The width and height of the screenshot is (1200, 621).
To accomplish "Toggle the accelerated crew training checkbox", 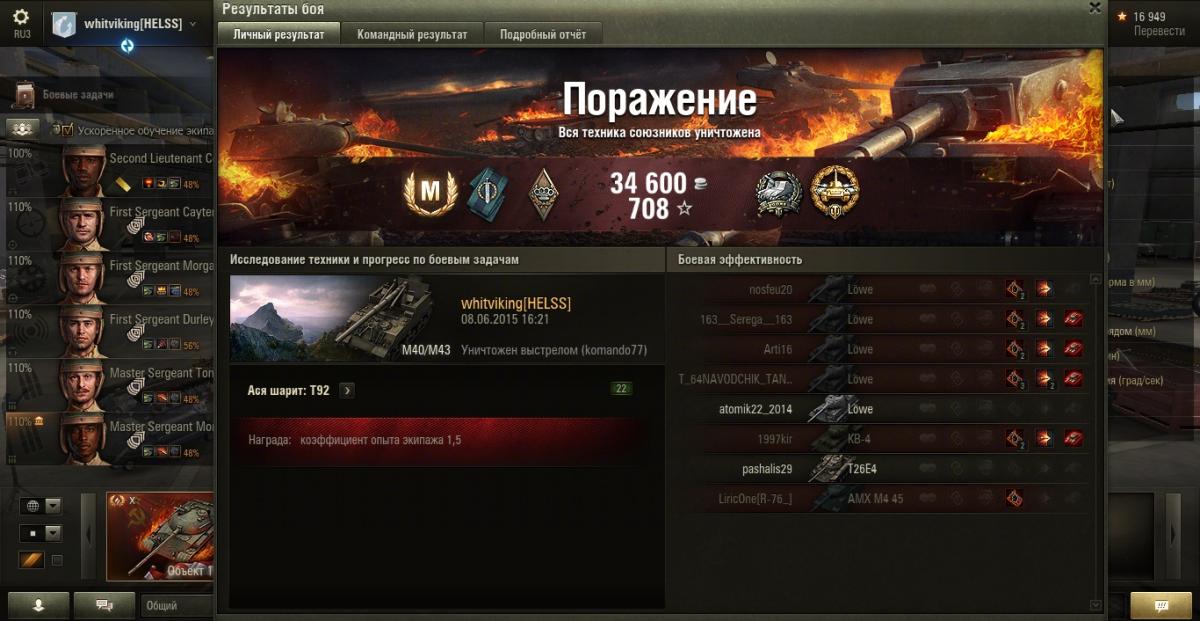I will pyautogui.click(x=69, y=130).
